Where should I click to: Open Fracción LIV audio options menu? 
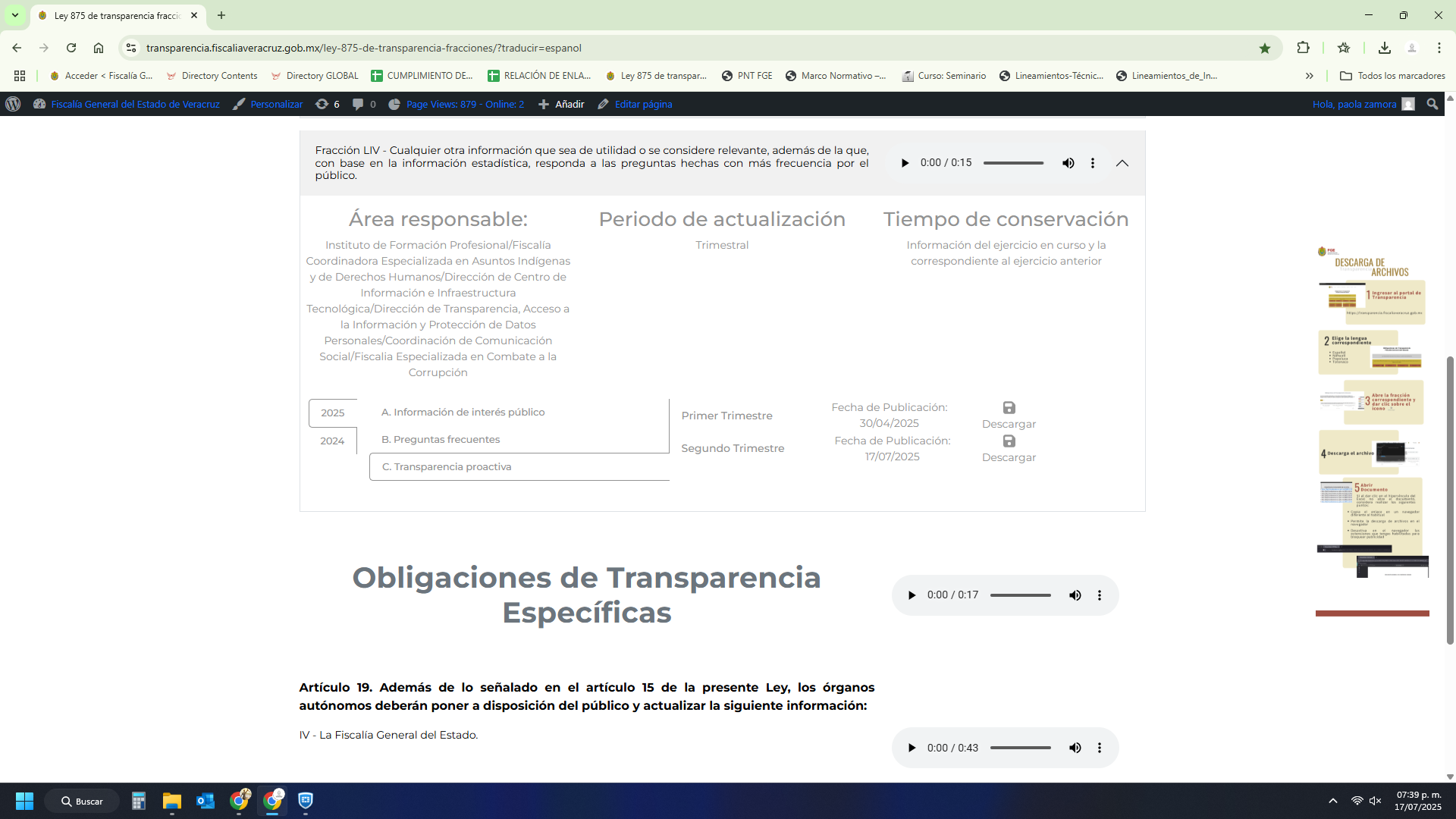[x=1093, y=163]
